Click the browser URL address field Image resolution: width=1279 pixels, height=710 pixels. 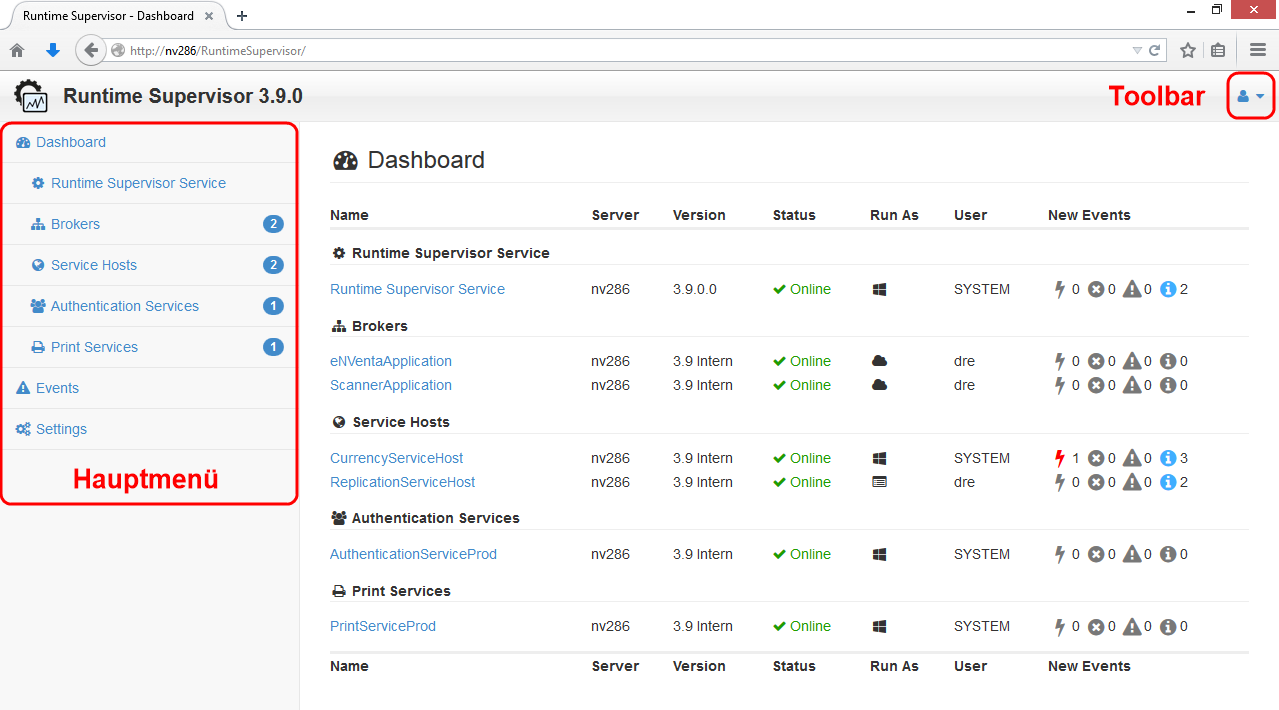pyautogui.click(x=600, y=50)
